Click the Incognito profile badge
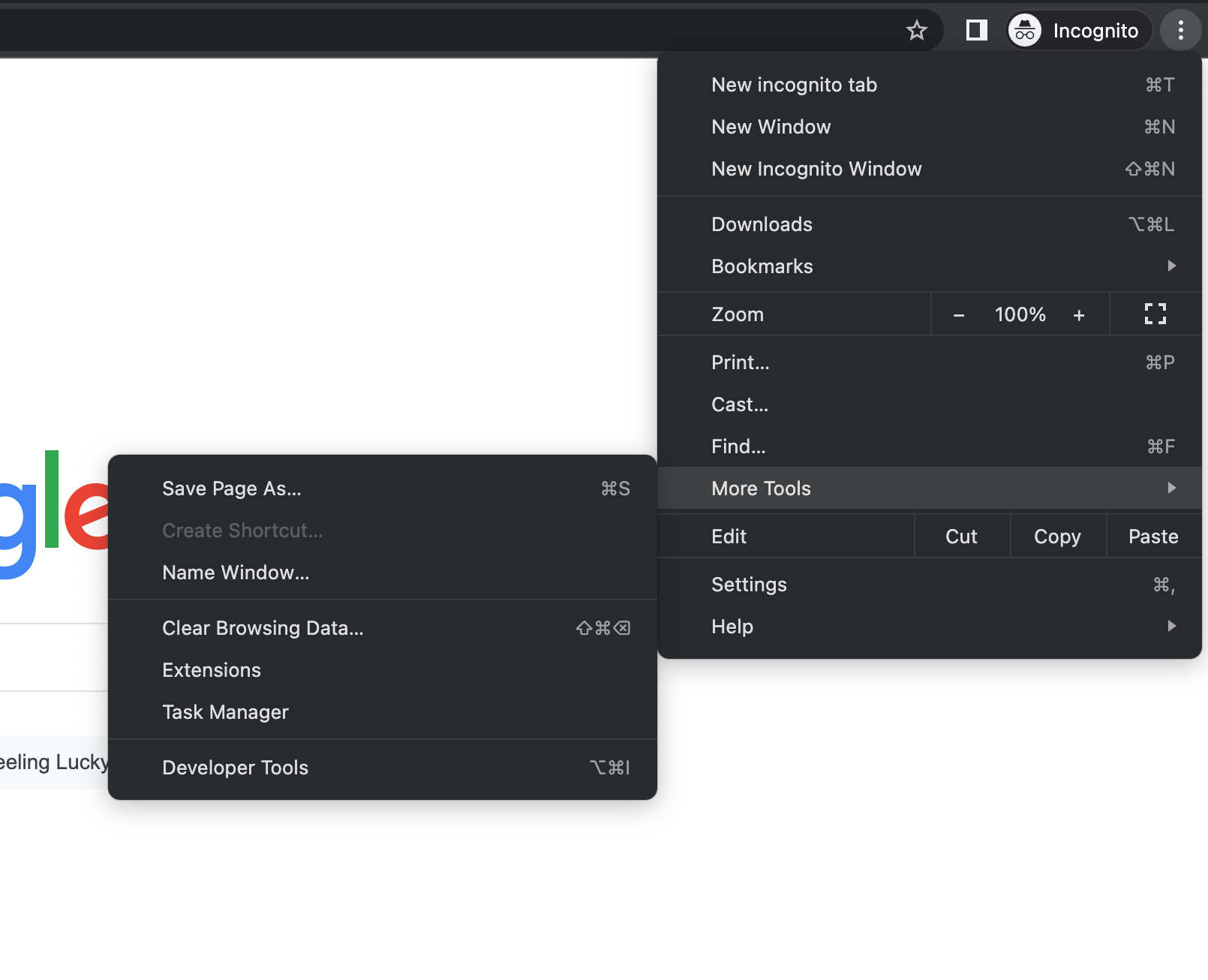The width and height of the screenshot is (1208, 980). pyautogui.click(x=1078, y=31)
